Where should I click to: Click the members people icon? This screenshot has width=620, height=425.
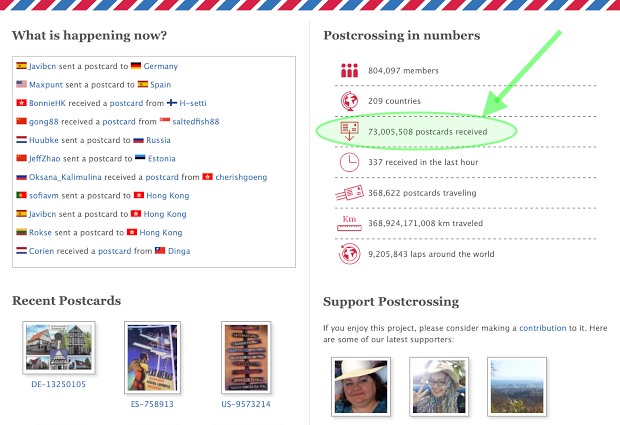tap(349, 70)
